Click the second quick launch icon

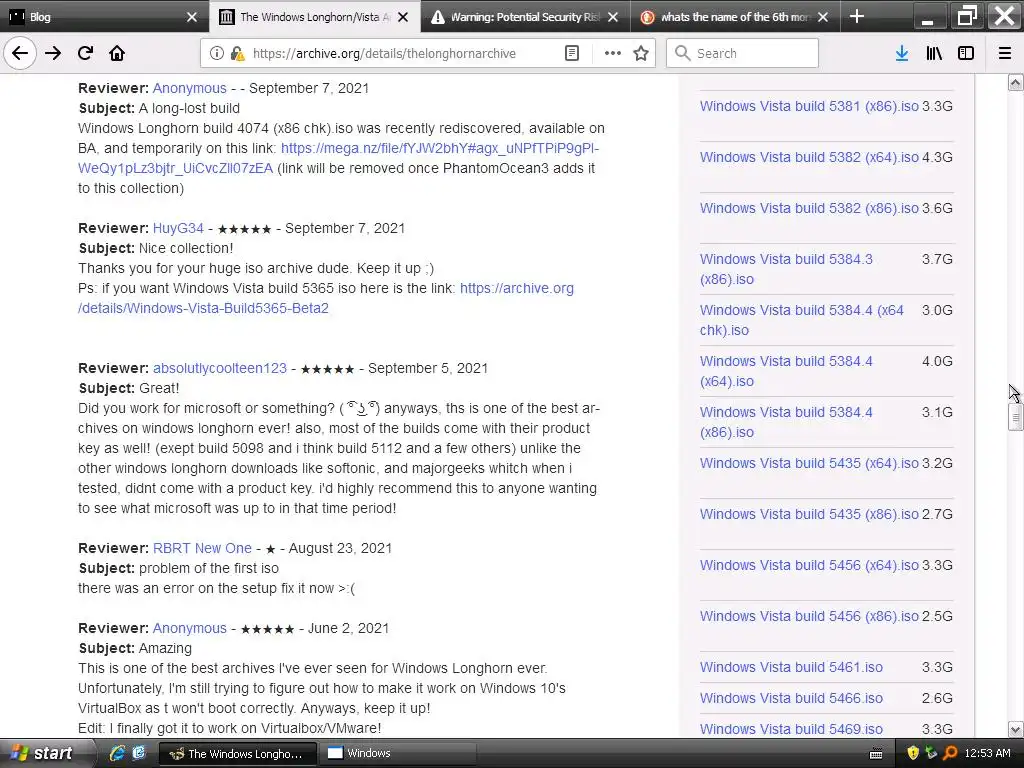(138, 753)
